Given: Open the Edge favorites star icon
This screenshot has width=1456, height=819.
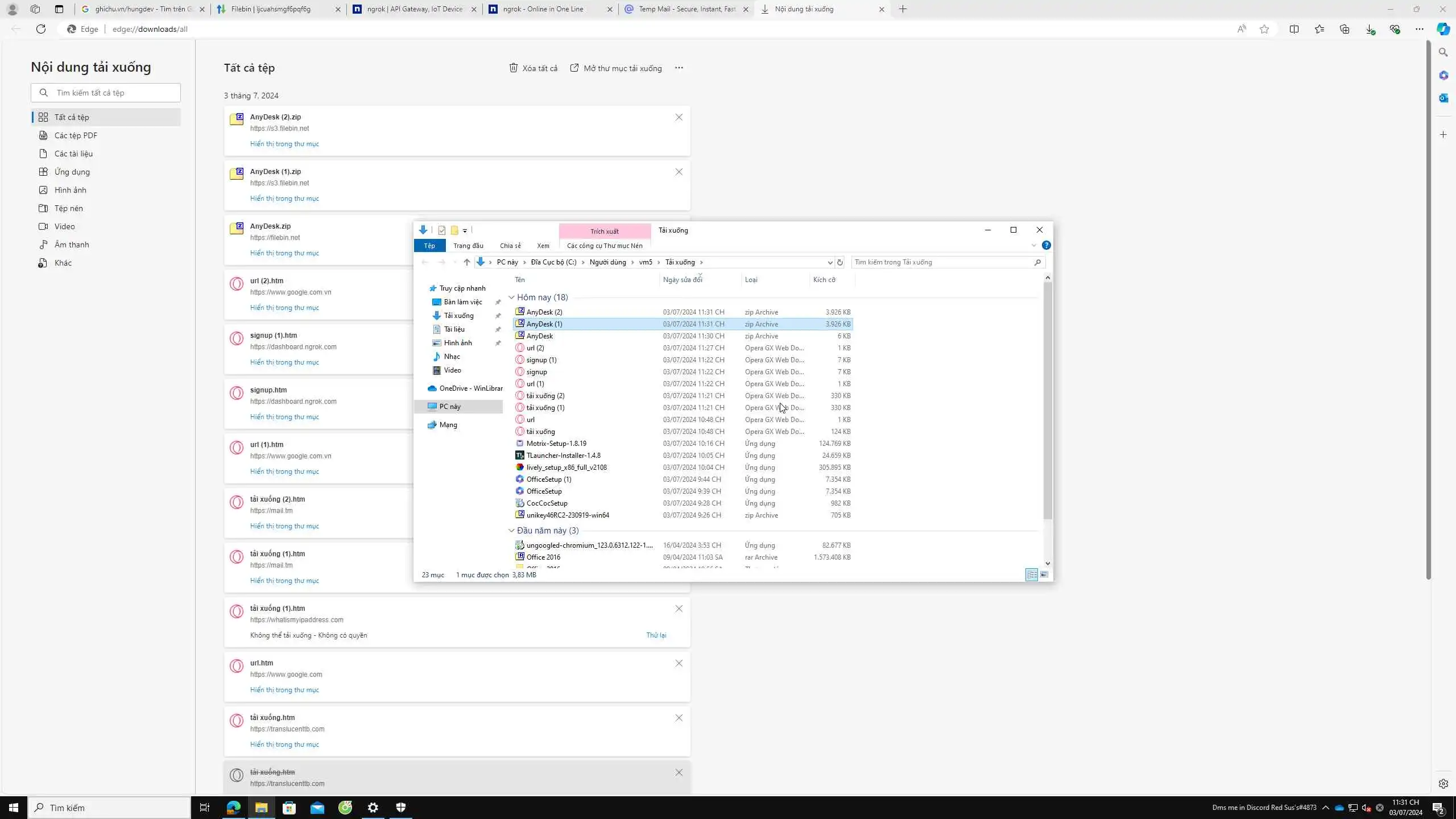Looking at the screenshot, I should click(1319, 29).
